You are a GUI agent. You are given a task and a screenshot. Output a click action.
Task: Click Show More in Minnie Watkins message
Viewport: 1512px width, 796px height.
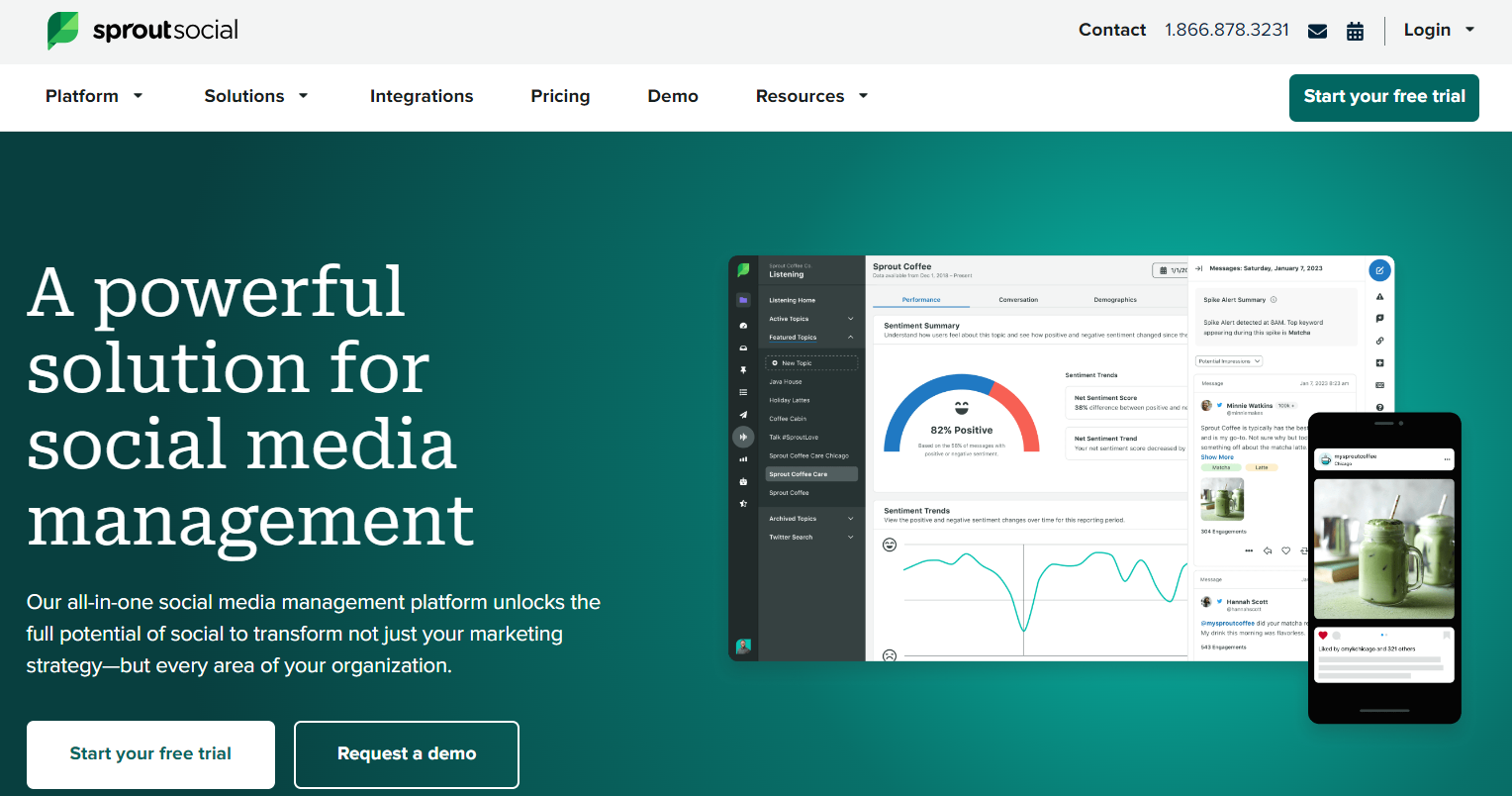1217,457
